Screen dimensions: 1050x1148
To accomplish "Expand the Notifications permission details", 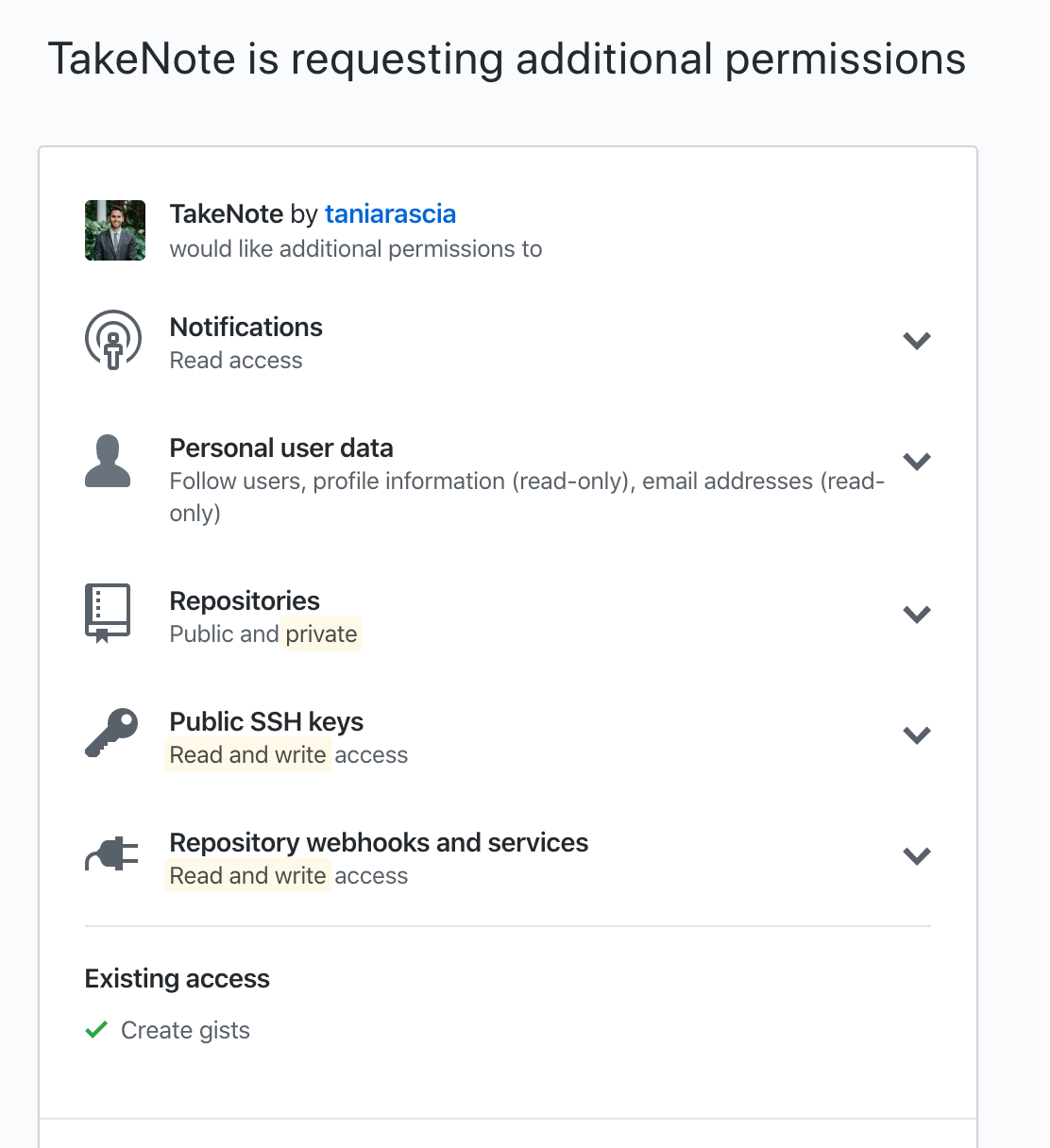I will pyautogui.click(x=917, y=341).
